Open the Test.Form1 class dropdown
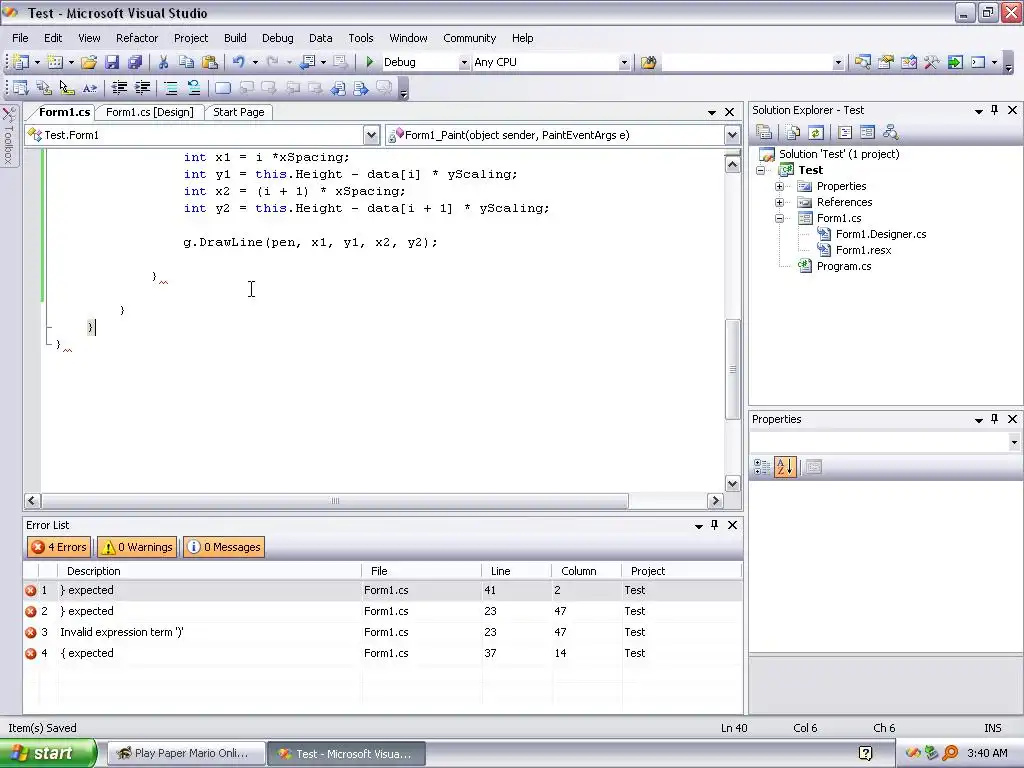The image size is (1024, 768). (x=371, y=135)
